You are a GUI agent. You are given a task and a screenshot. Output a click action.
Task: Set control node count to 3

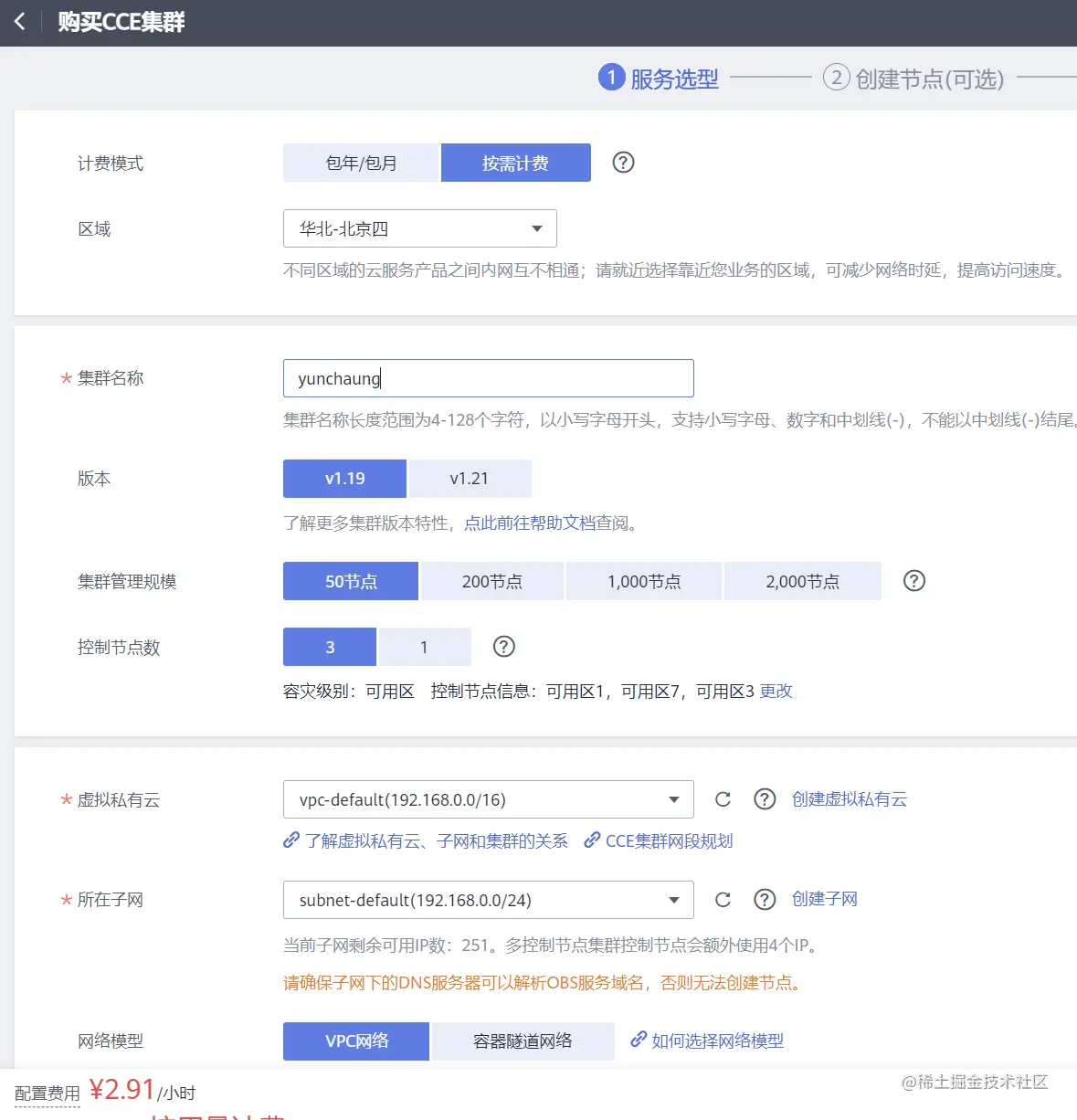pyautogui.click(x=330, y=647)
